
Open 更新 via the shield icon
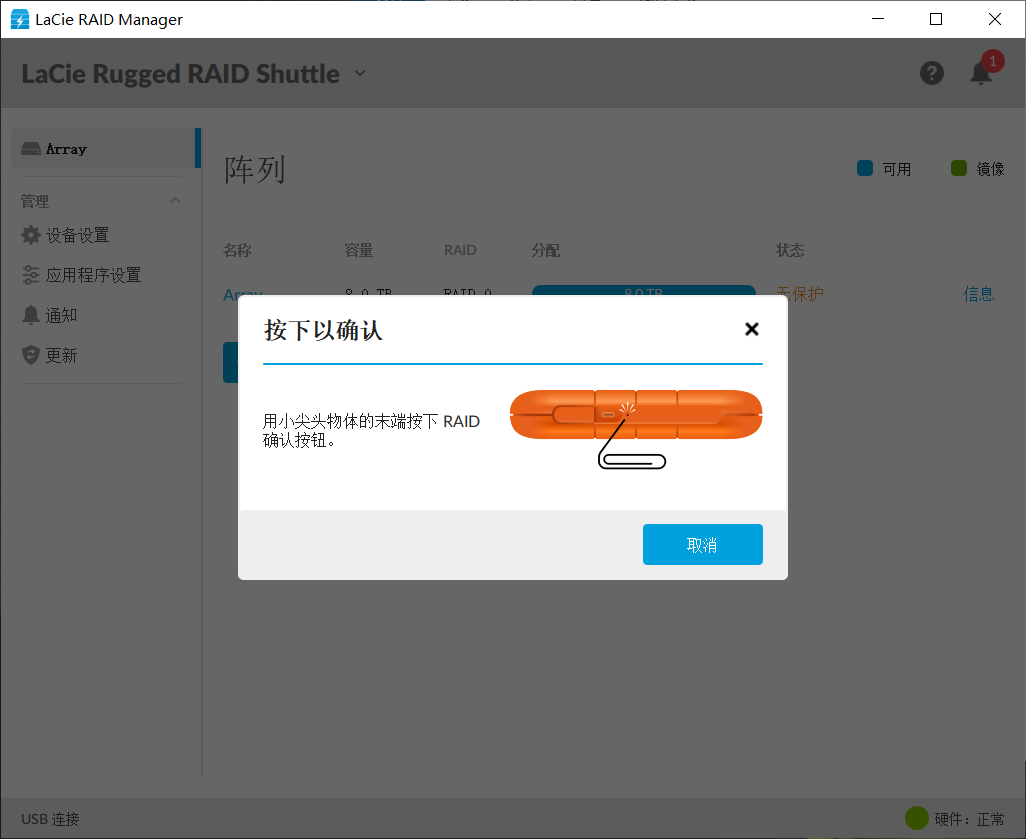(x=30, y=354)
